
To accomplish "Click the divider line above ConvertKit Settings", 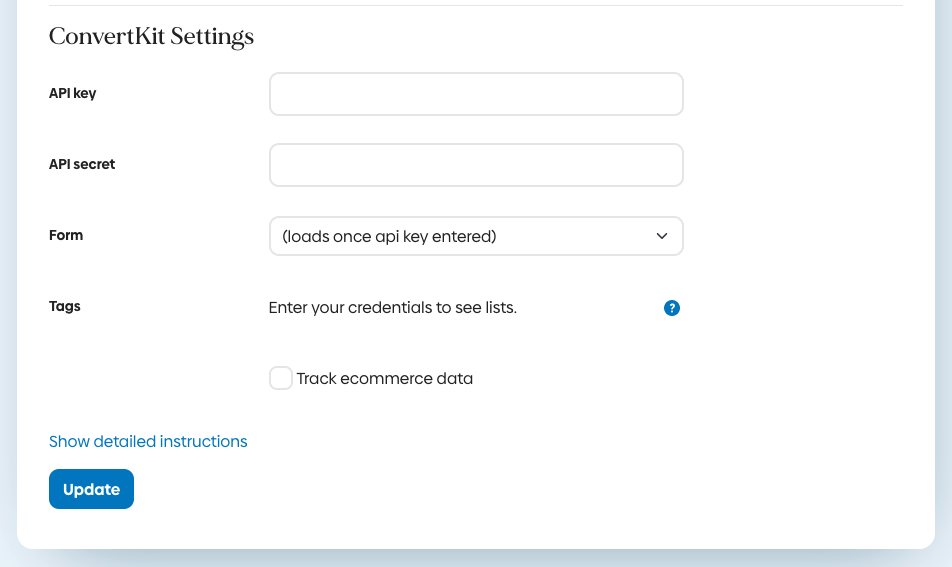I will pos(476,6).
